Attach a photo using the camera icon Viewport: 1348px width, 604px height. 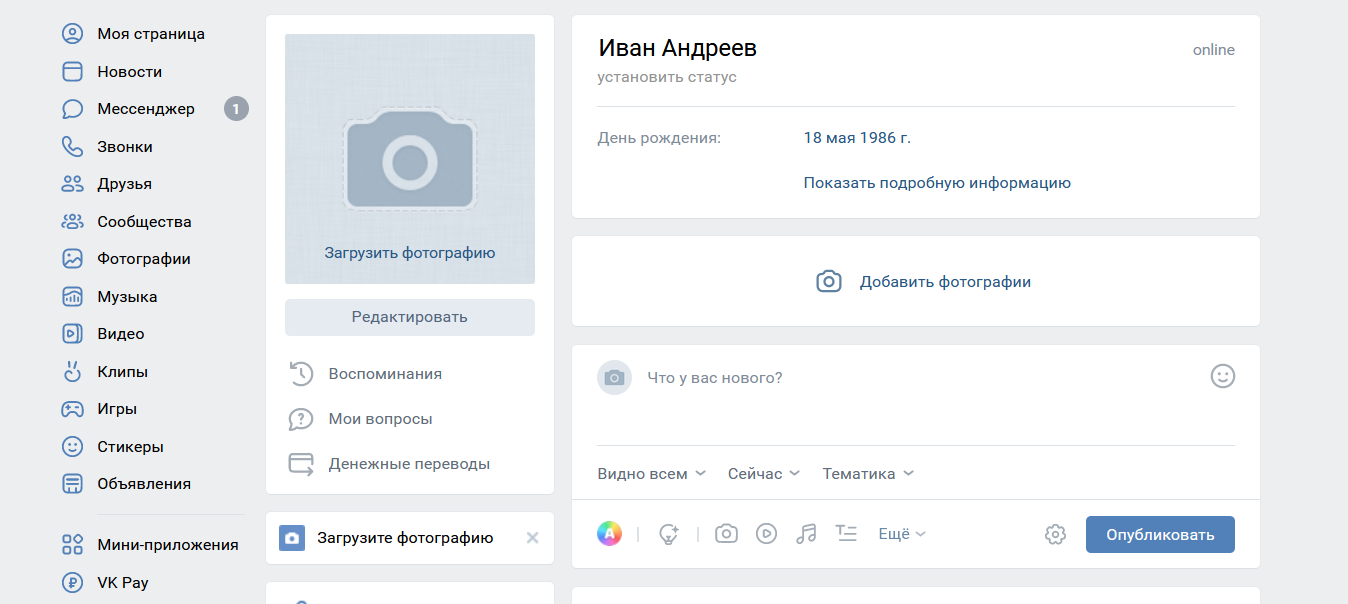pyautogui.click(x=726, y=534)
